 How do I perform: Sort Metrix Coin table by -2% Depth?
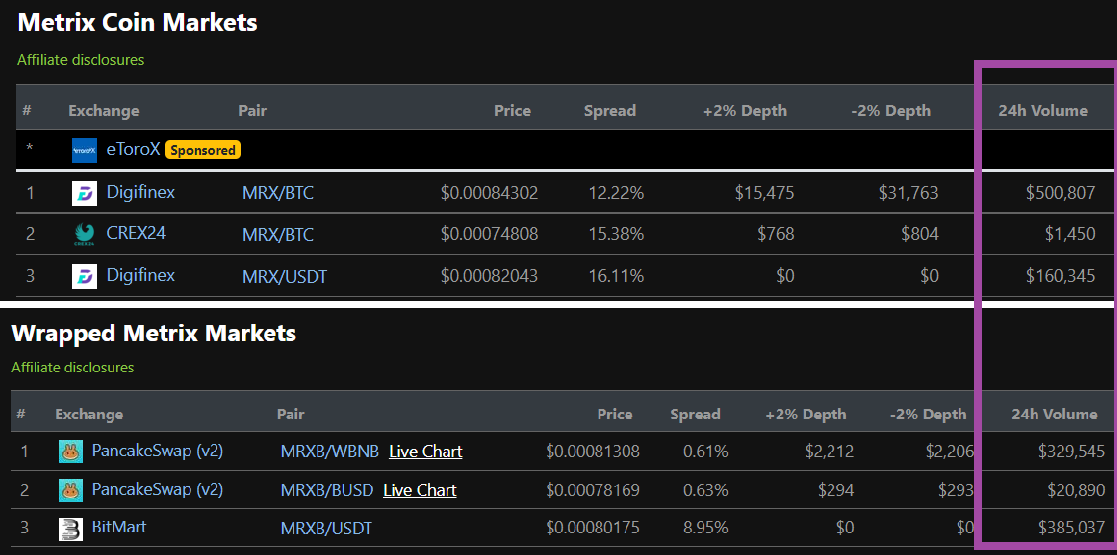891,110
